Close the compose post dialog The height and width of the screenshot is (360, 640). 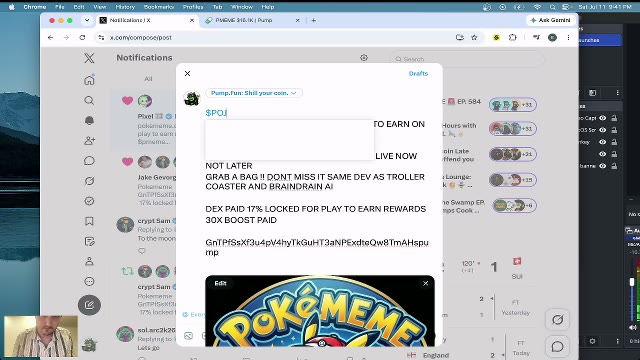tap(187, 73)
